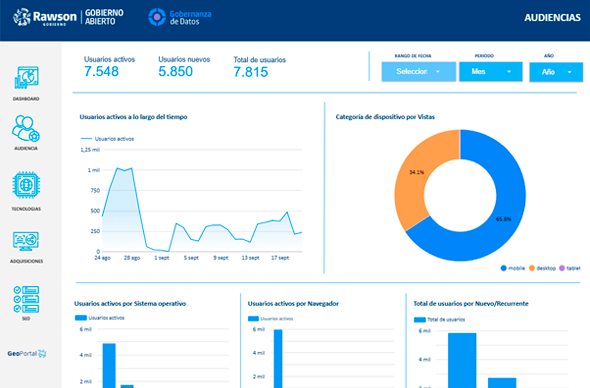The image size is (590, 388).
Task: Click tallest bar in Nuevo/Recurrente chart
Action: click(x=462, y=360)
